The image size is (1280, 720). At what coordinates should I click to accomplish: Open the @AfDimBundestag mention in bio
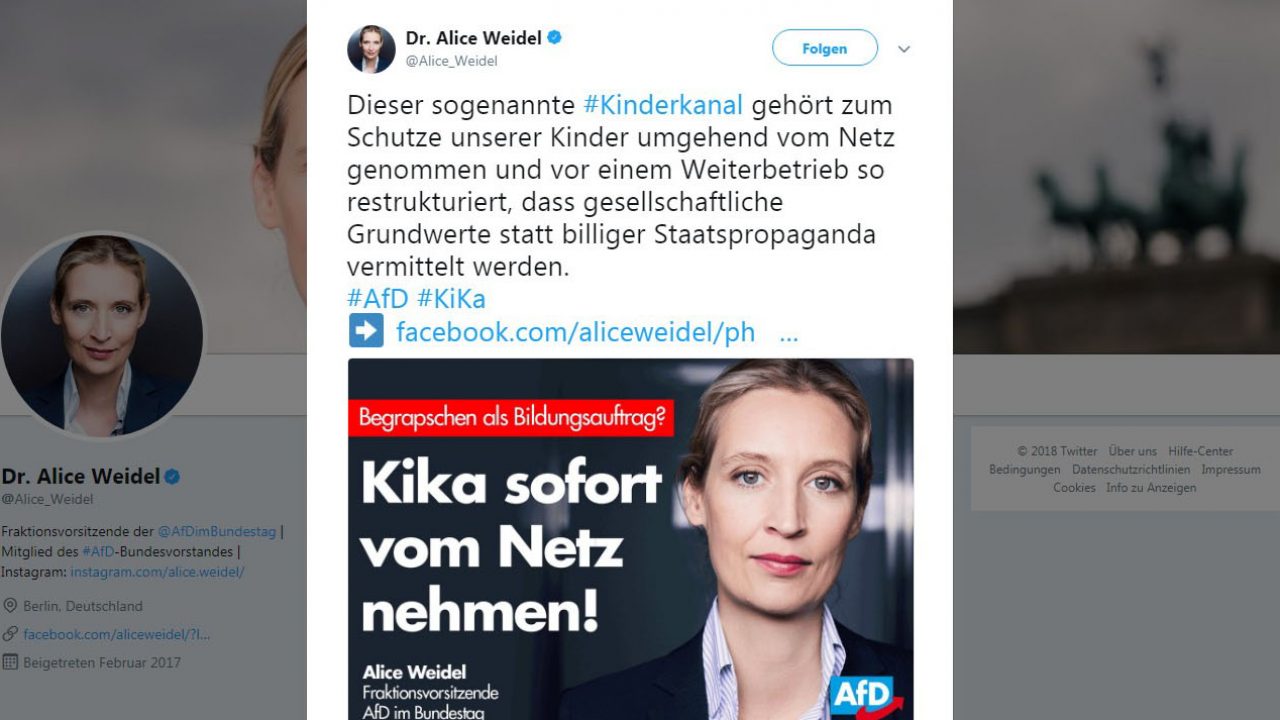coord(217,532)
